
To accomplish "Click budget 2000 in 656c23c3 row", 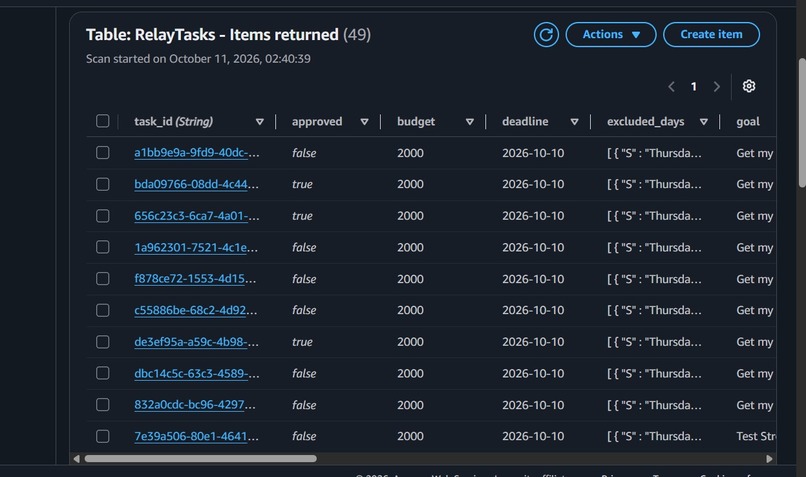I will click(410, 216).
